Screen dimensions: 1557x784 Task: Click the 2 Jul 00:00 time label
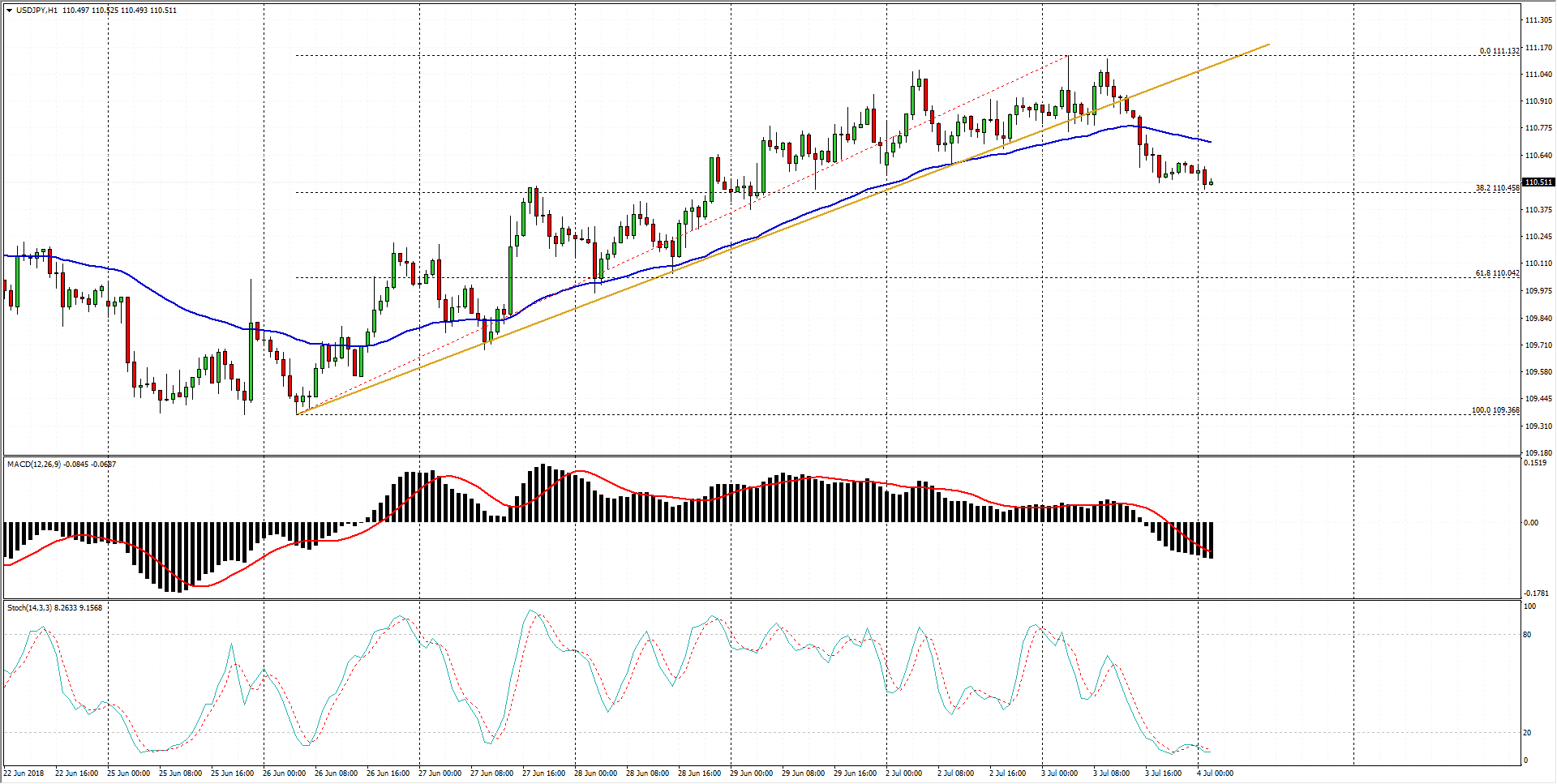point(903,773)
